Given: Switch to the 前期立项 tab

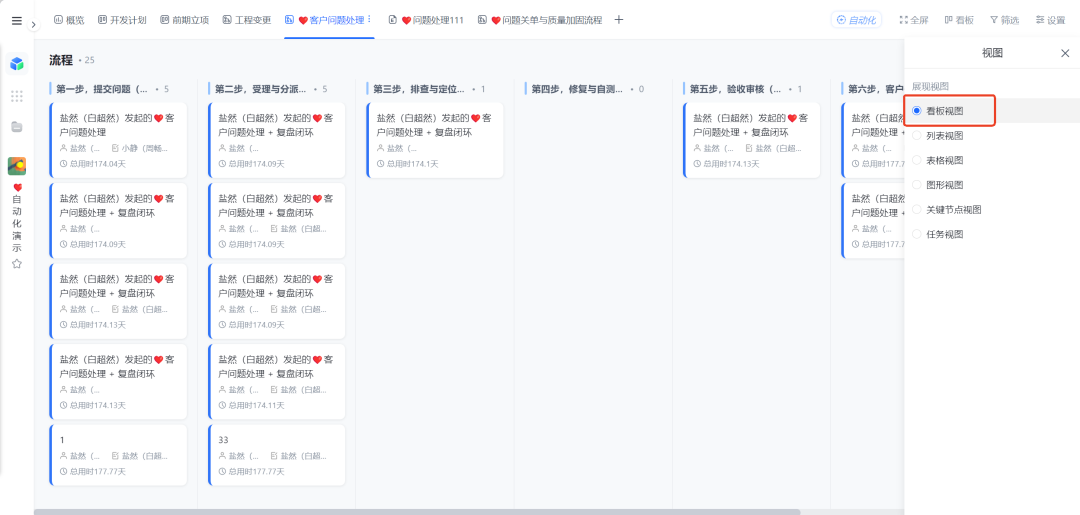Looking at the screenshot, I should [184, 20].
